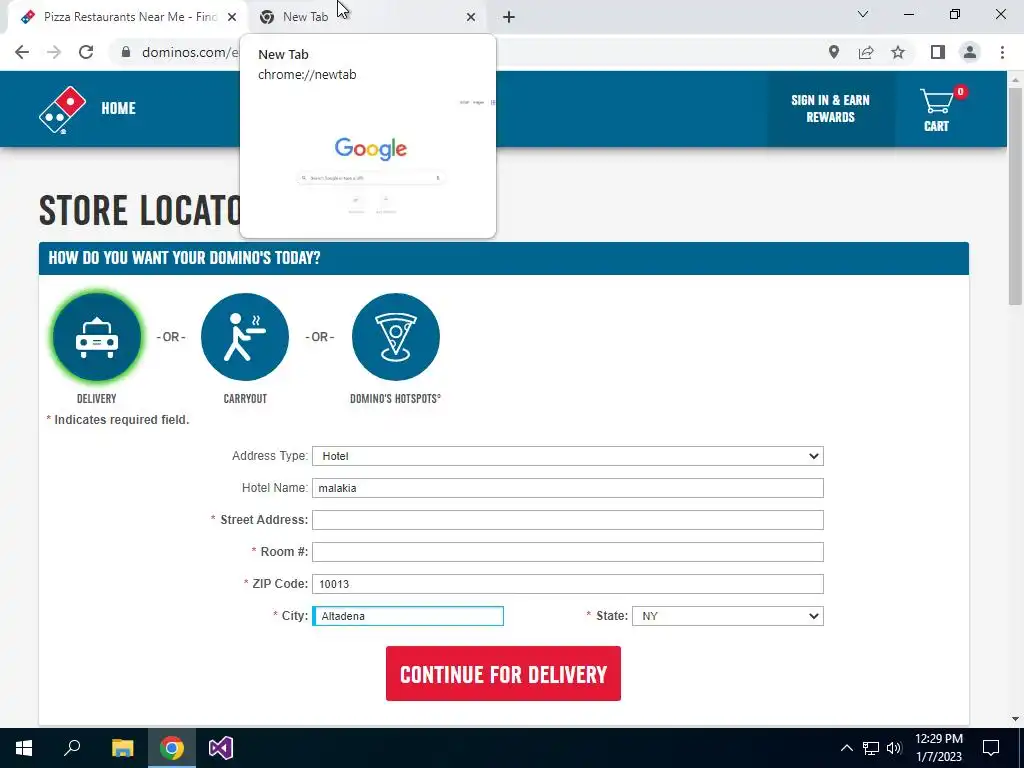The width and height of the screenshot is (1024, 768).
Task: Click Sign In & Earn Rewards
Action: pos(830,108)
